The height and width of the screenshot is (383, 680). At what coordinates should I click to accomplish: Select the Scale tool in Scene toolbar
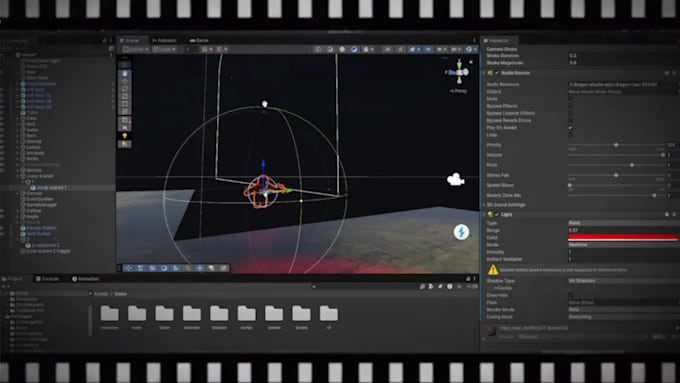pyautogui.click(x=125, y=96)
